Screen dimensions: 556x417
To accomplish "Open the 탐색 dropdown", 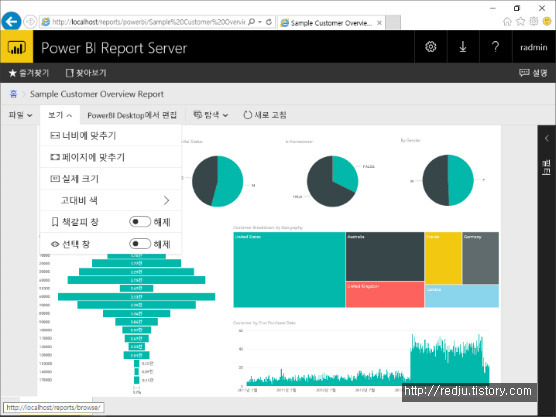I will point(211,115).
